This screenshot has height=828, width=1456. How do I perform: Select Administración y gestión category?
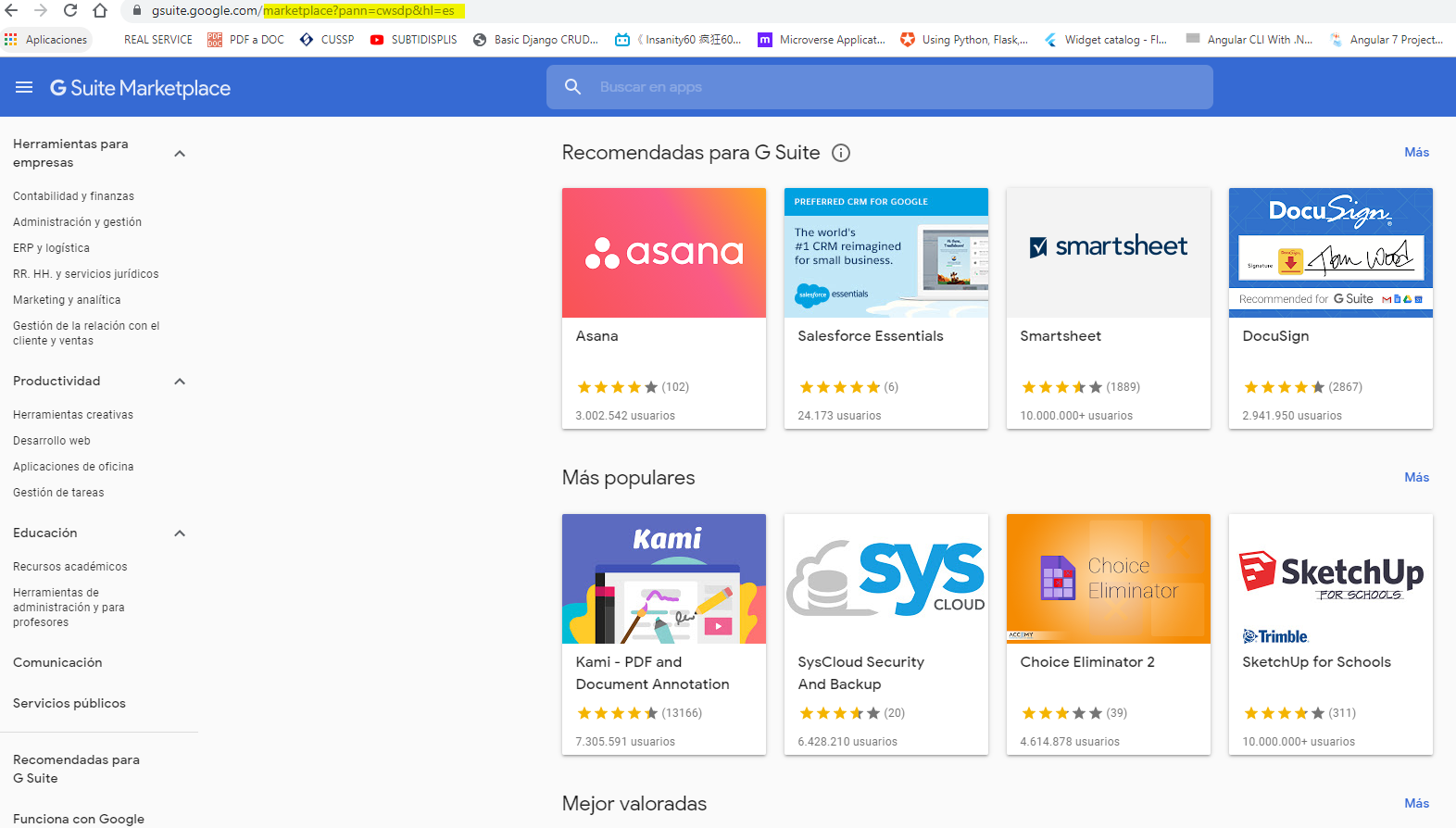click(x=77, y=222)
